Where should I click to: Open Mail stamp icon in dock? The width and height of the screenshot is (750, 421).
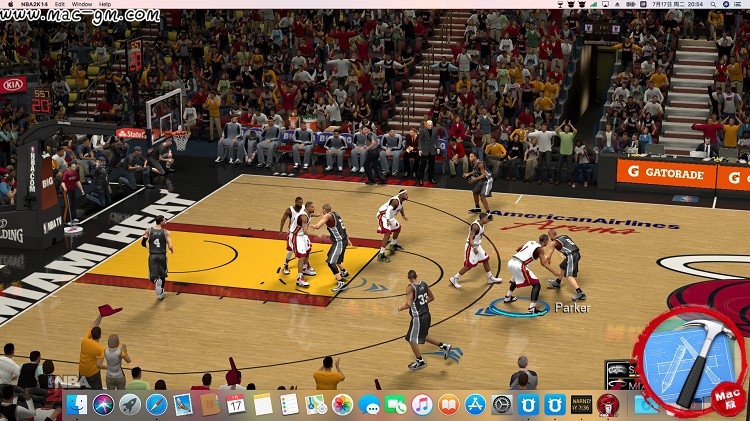pos(183,405)
